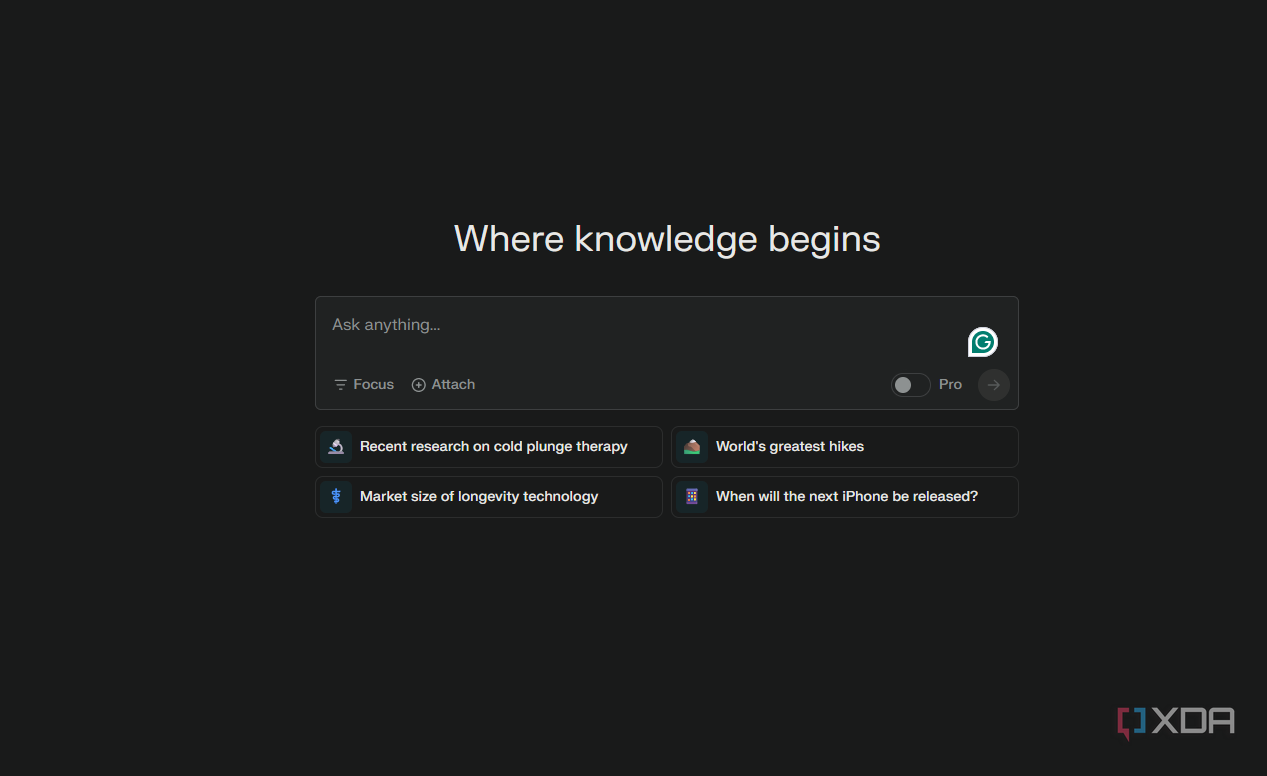Click the red-blue XDA bracket logo icon

[1131, 723]
